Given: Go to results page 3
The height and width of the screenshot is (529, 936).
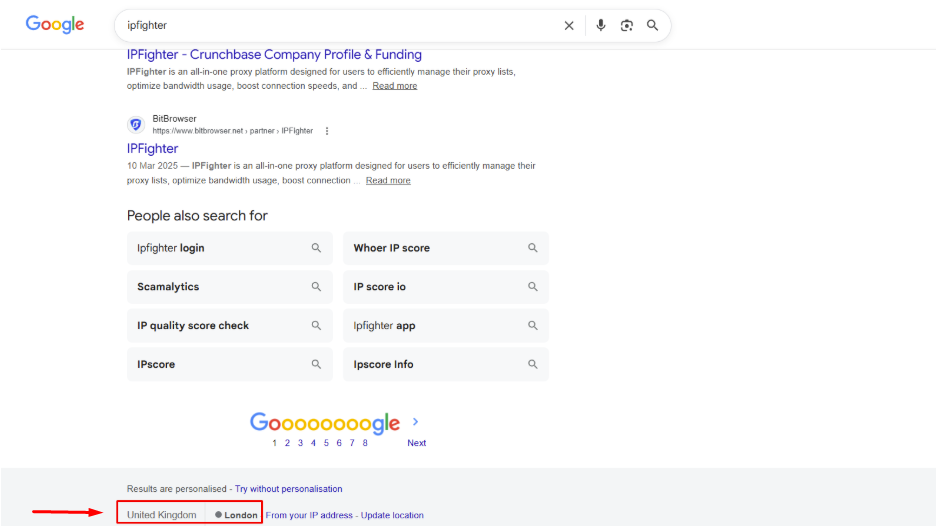Looking at the screenshot, I should (300, 443).
